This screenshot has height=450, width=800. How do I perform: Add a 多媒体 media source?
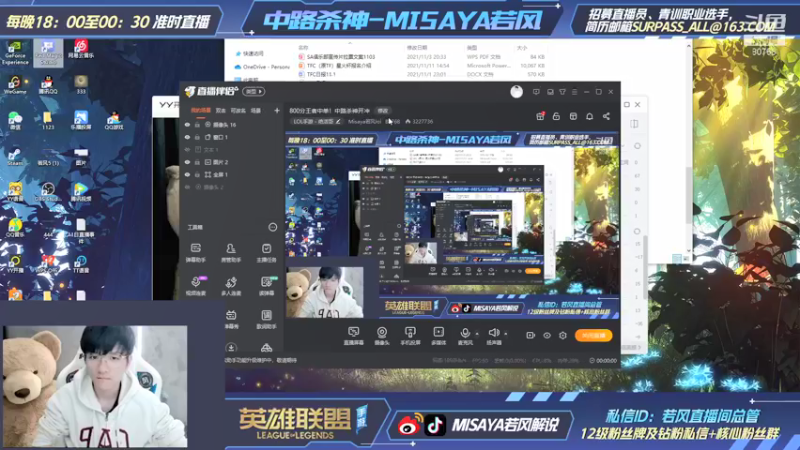(438, 336)
